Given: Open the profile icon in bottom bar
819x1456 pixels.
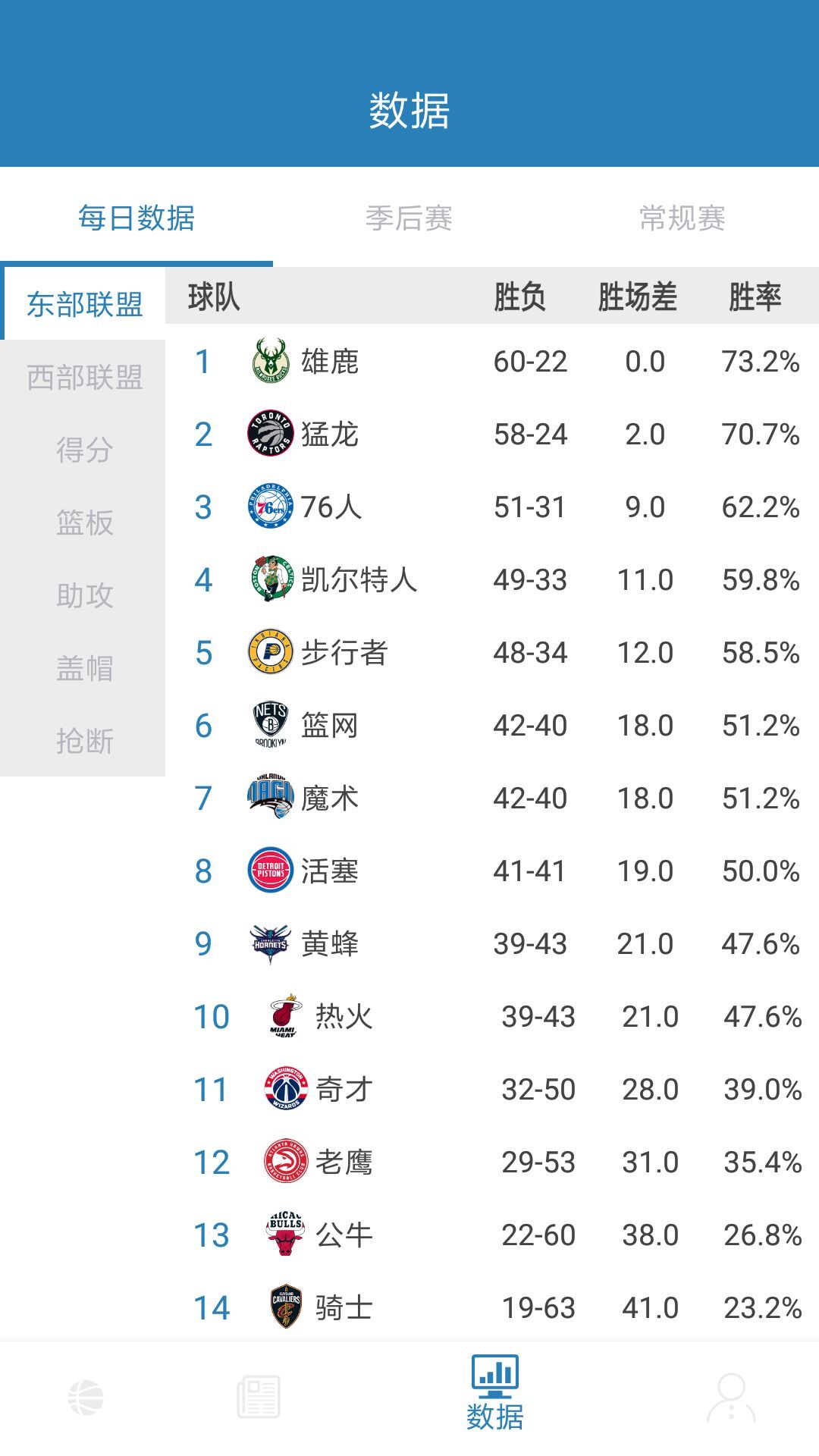Looking at the screenshot, I should click(x=732, y=1397).
